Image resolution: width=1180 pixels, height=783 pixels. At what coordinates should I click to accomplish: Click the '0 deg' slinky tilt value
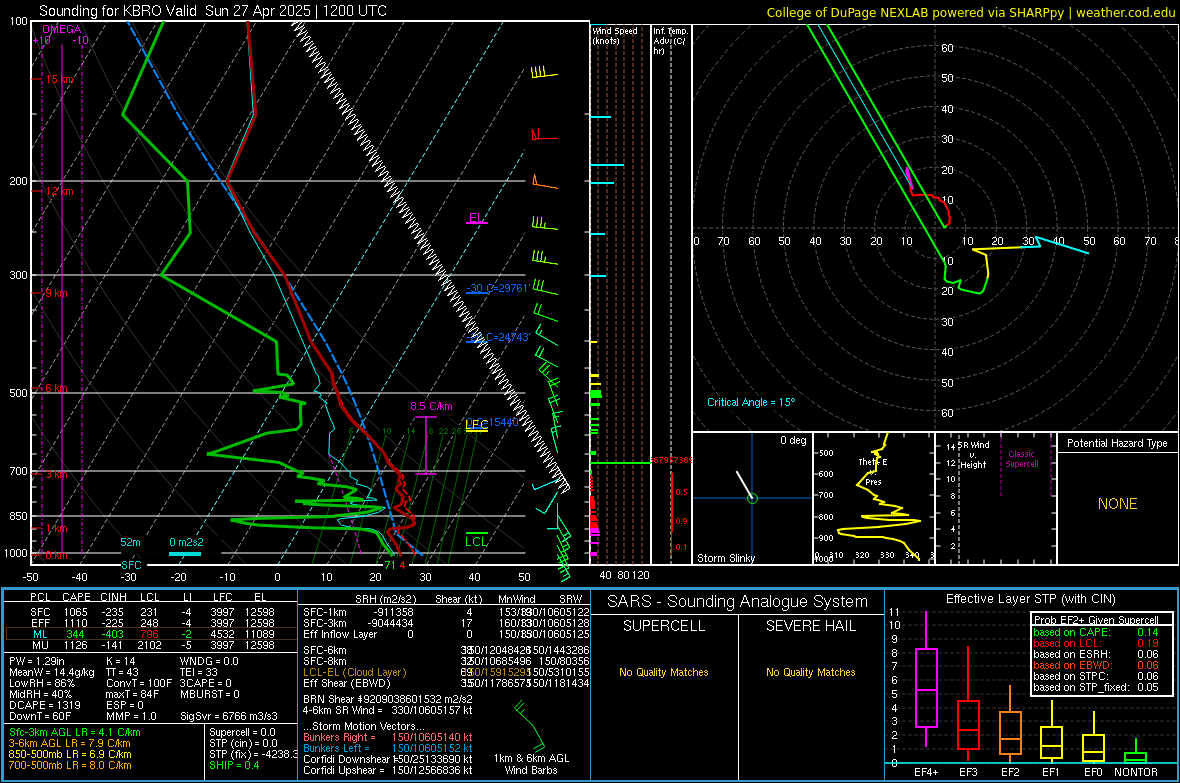coord(793,440)
